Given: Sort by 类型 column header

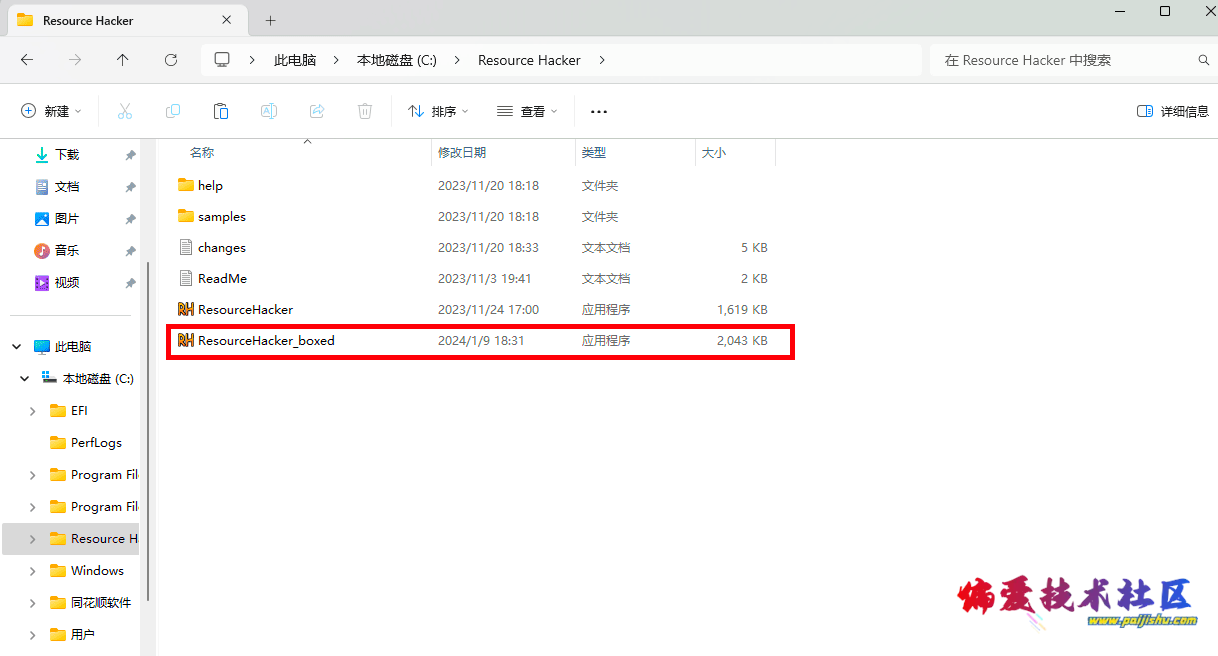Looking at the screenshot, I should coord(594,153).
